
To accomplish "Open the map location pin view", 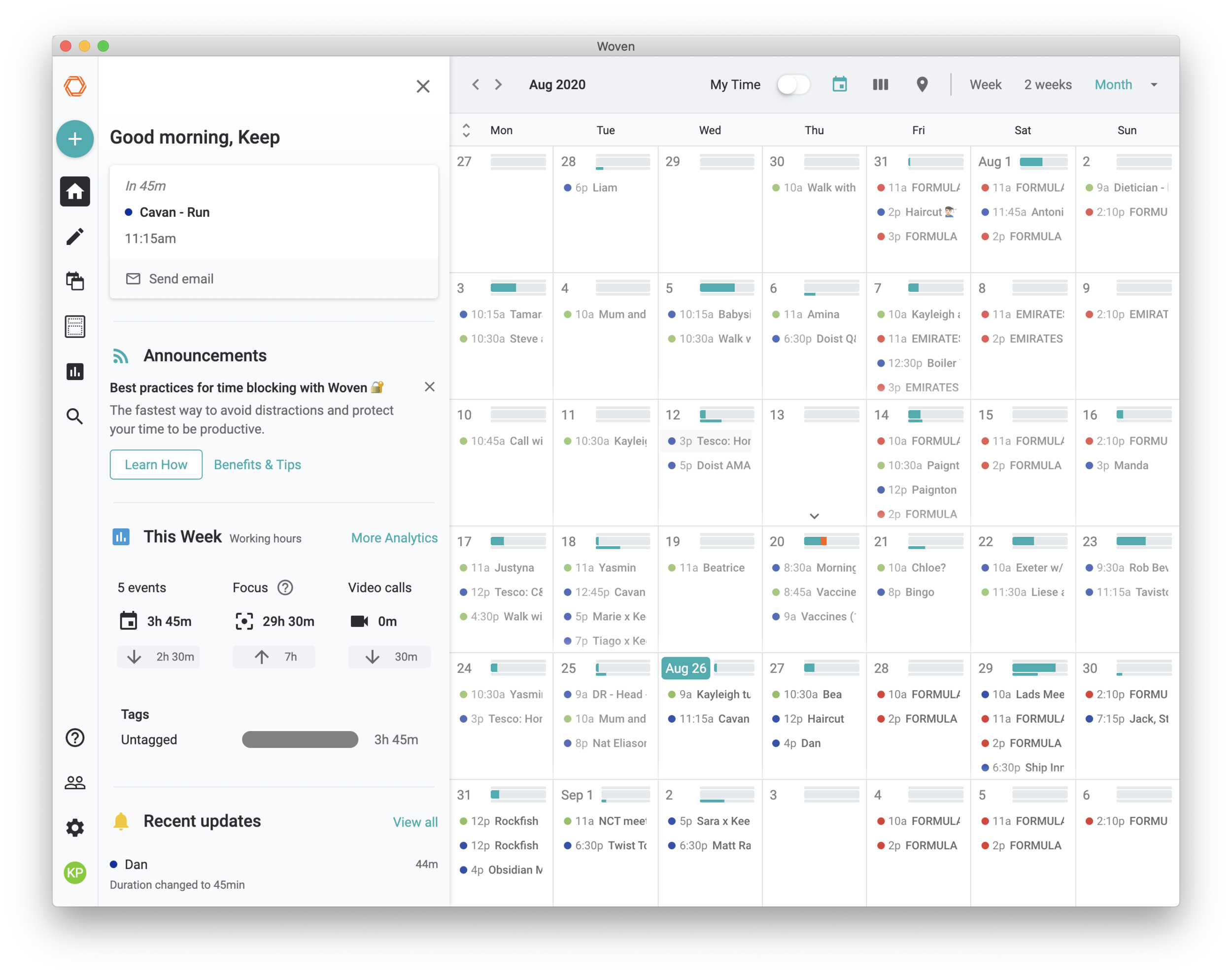I will pos(922,85).
